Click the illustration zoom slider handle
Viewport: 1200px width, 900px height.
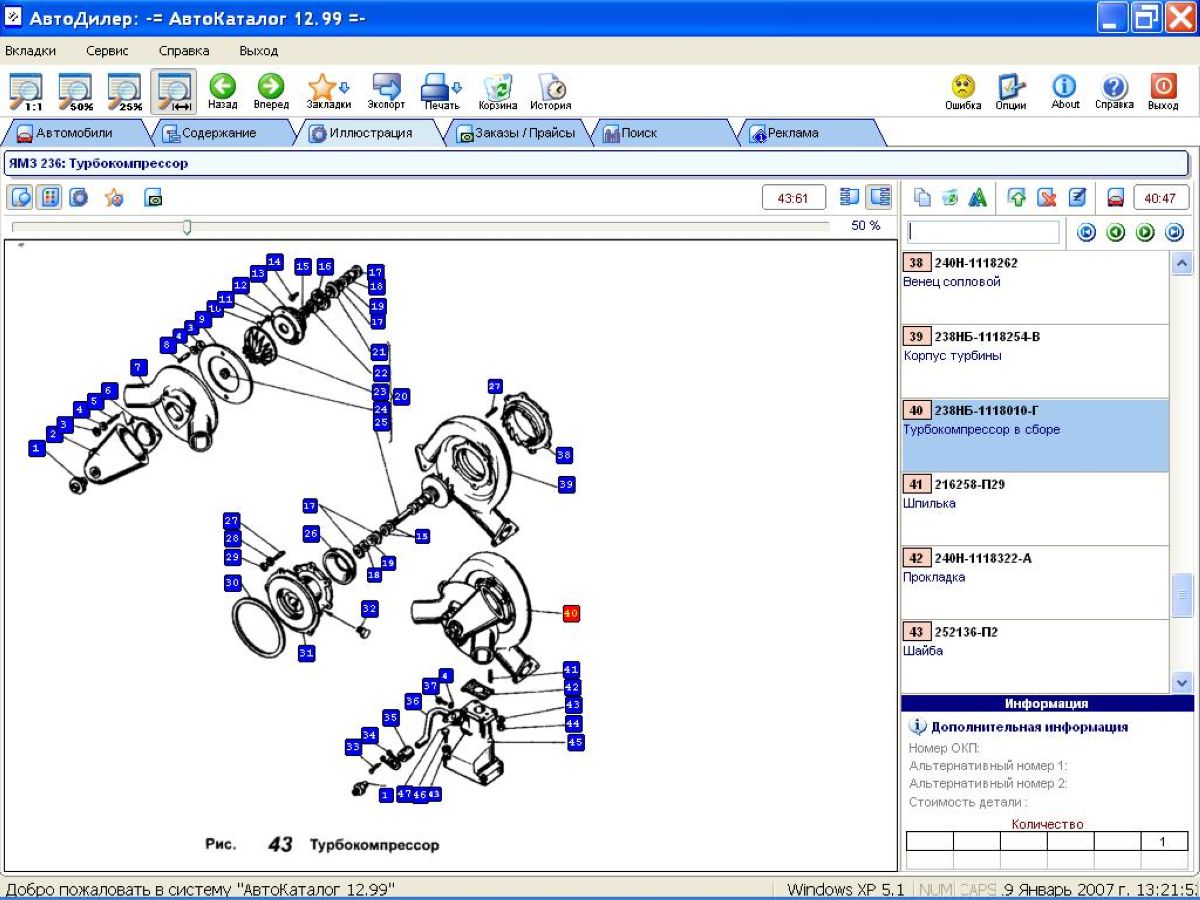pos(186,228)
